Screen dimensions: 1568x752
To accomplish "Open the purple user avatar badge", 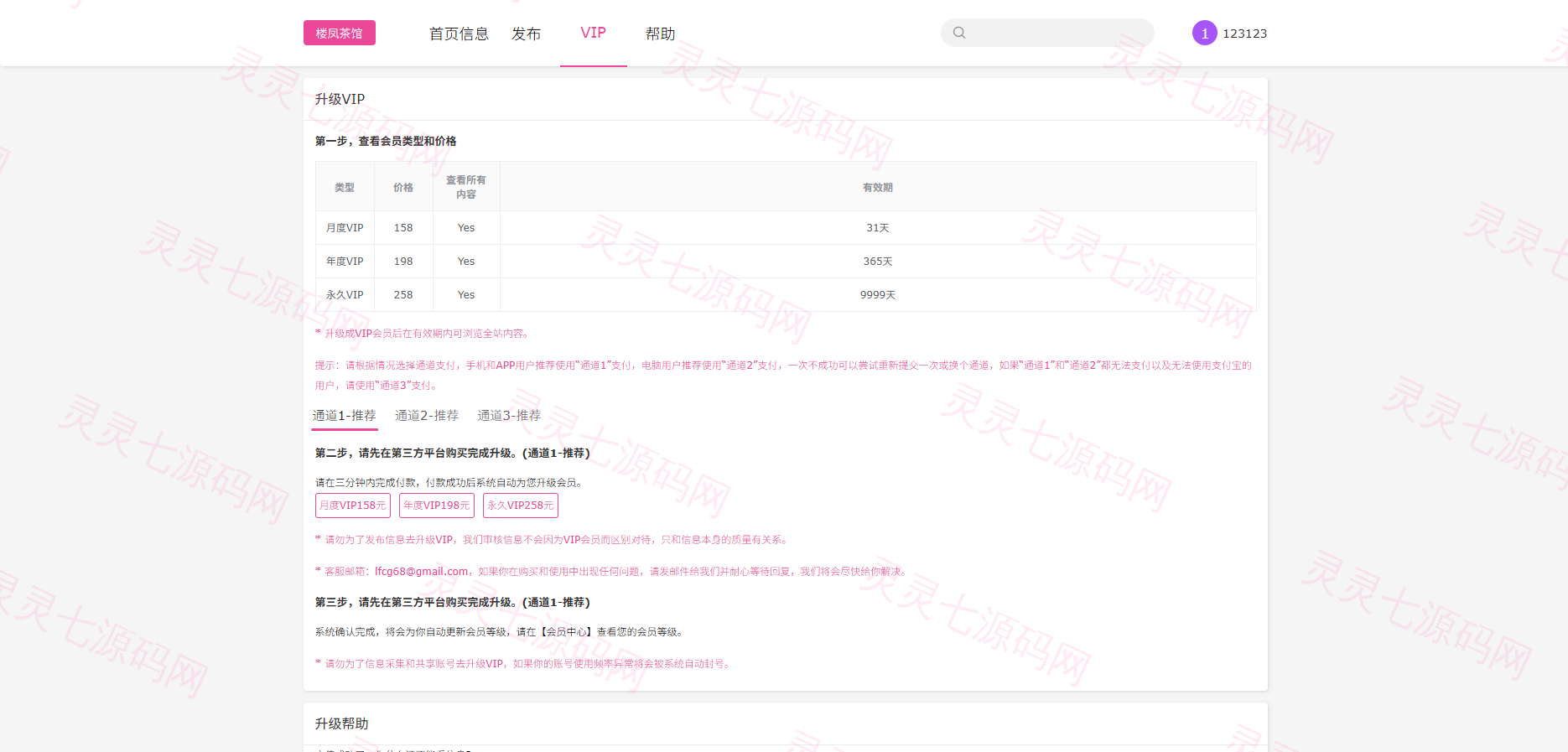I will point(1204,33).
